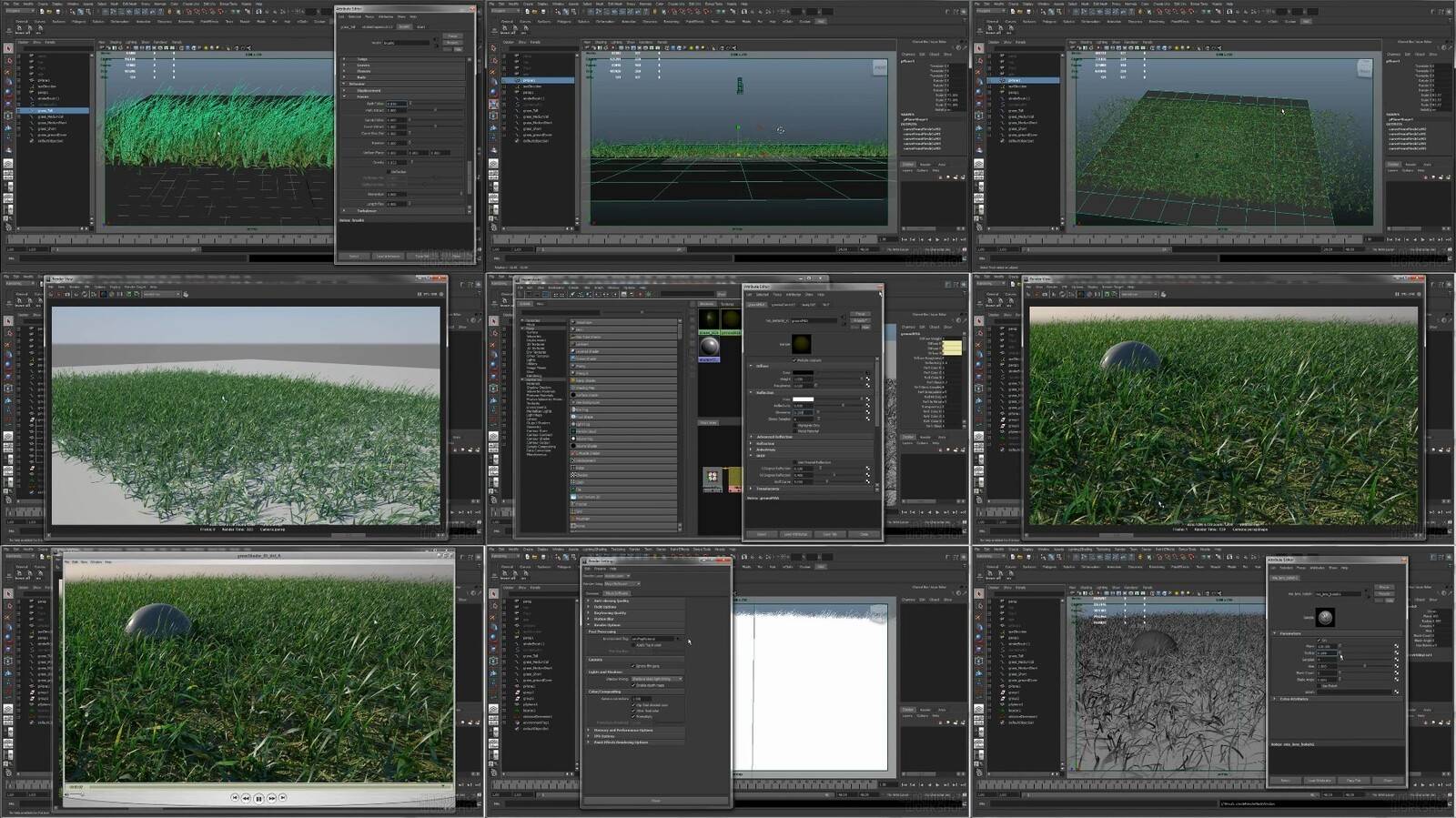Fast forward the grass render video
The height and width of the screenshot is (818, 1456).
point(271,798)
